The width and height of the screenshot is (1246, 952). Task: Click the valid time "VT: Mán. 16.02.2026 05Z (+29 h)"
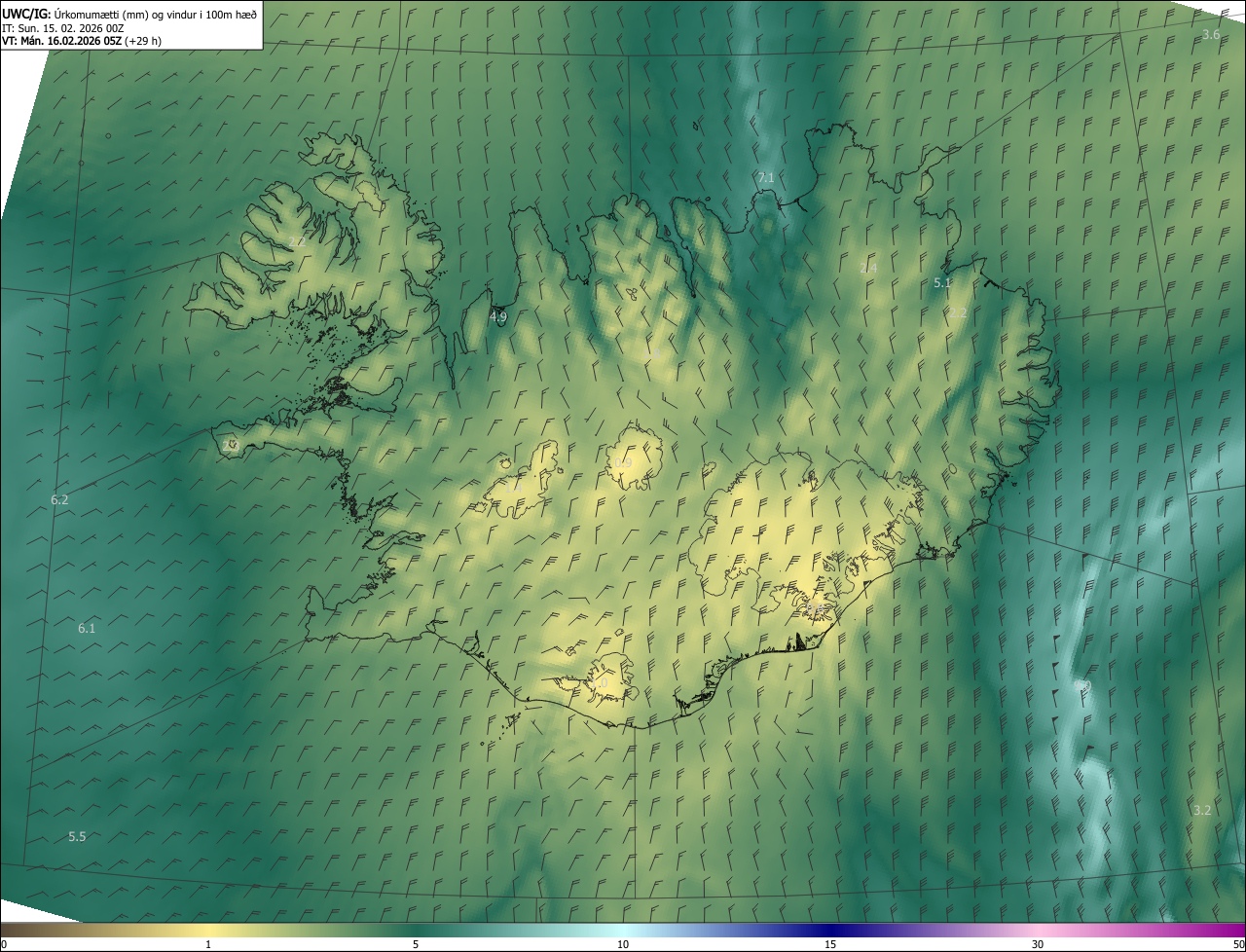point(82,41)
